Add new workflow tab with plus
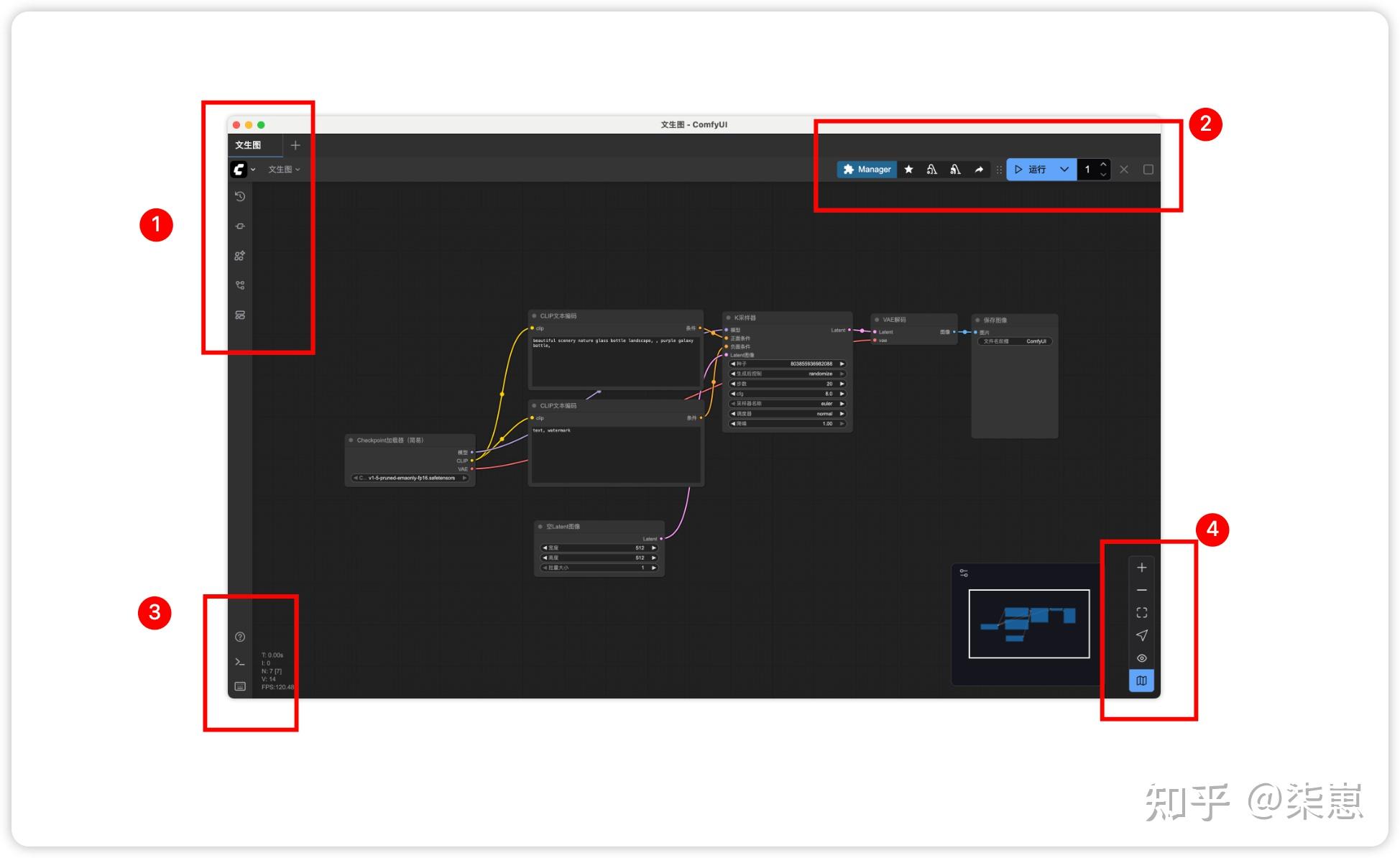Image resolution: width=1400 pixels, height=858 pixels. (295, 145)
